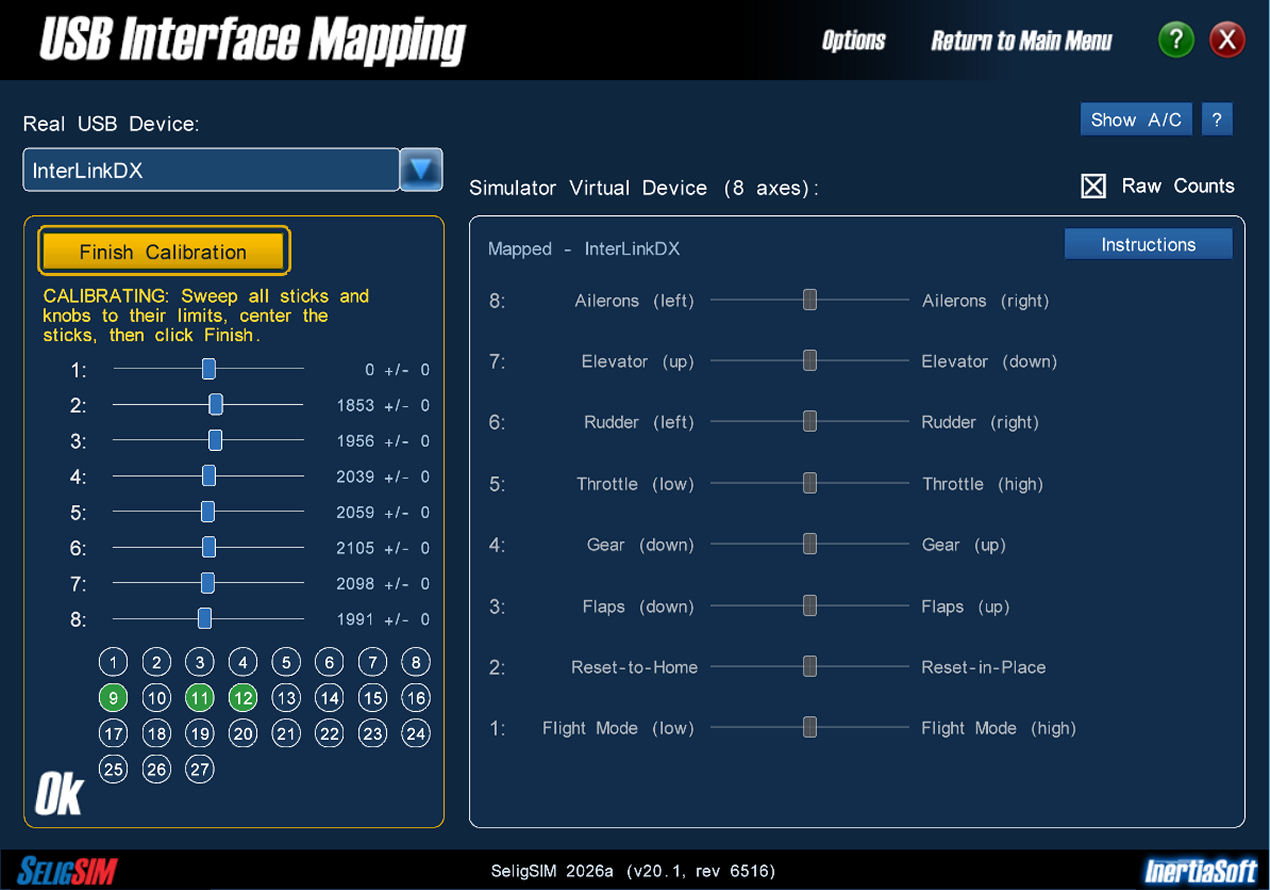This screenshot has height=890, width=1270.
Task: Click the slider handle for input axis 3
Action: pyautogui.click(x=215, y=441)
